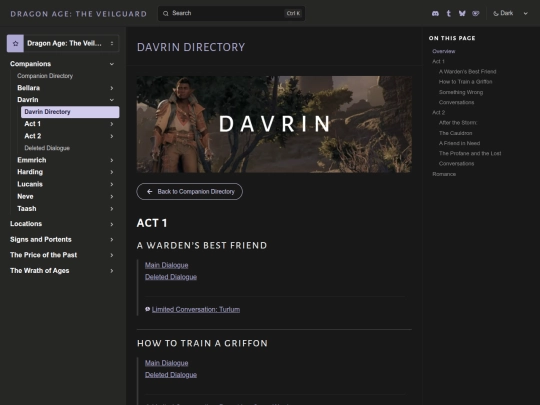Focus the Search input field
Image resolution: width=540 pixels, height=405 pixels.
pyautogui.click(x=231, y=13)
